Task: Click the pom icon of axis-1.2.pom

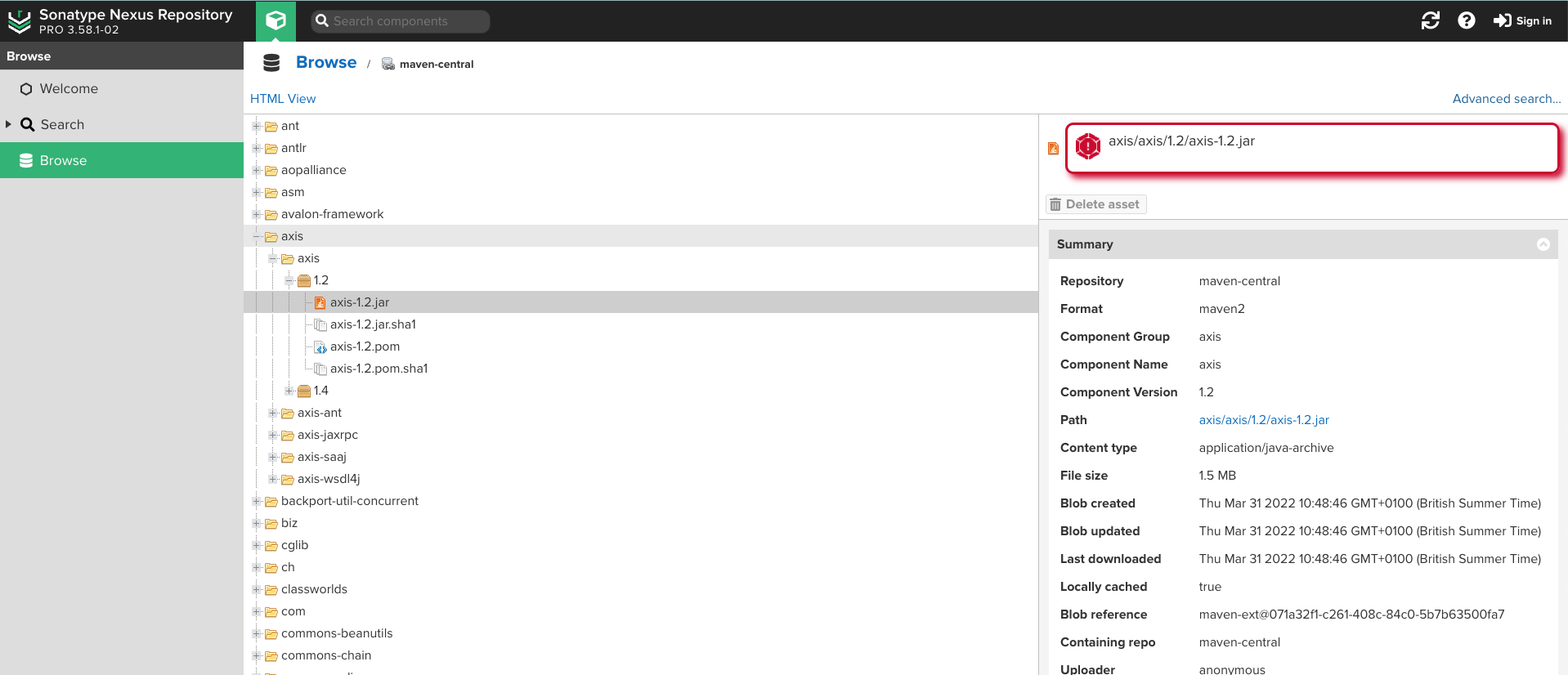Action: pos(320,347)
